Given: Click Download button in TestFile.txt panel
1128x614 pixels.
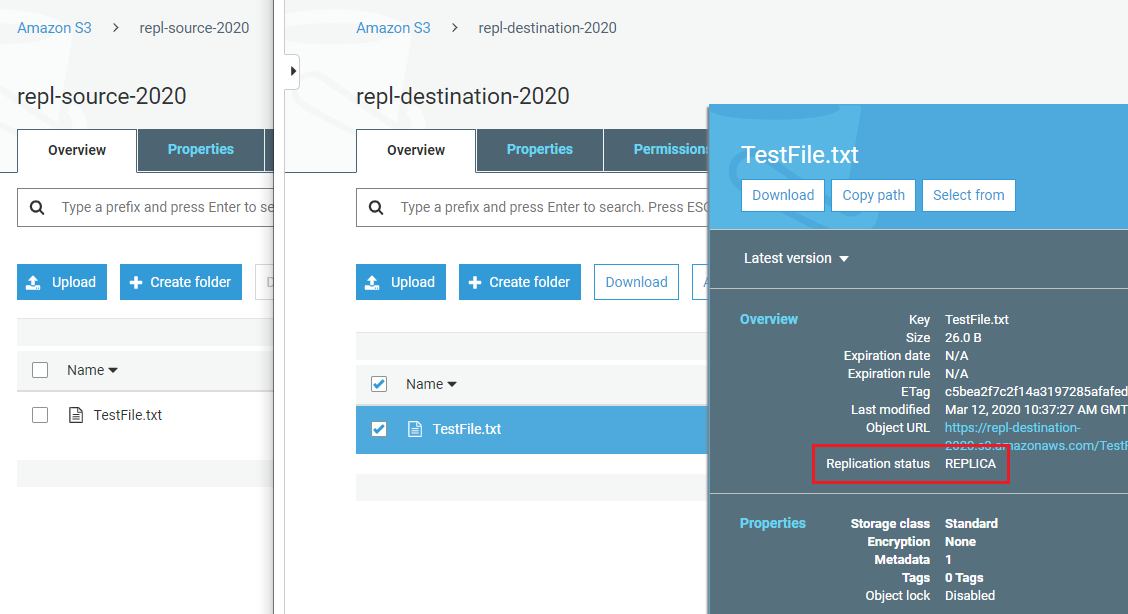Looking at the screenshot, I should [x=783, y=196].
